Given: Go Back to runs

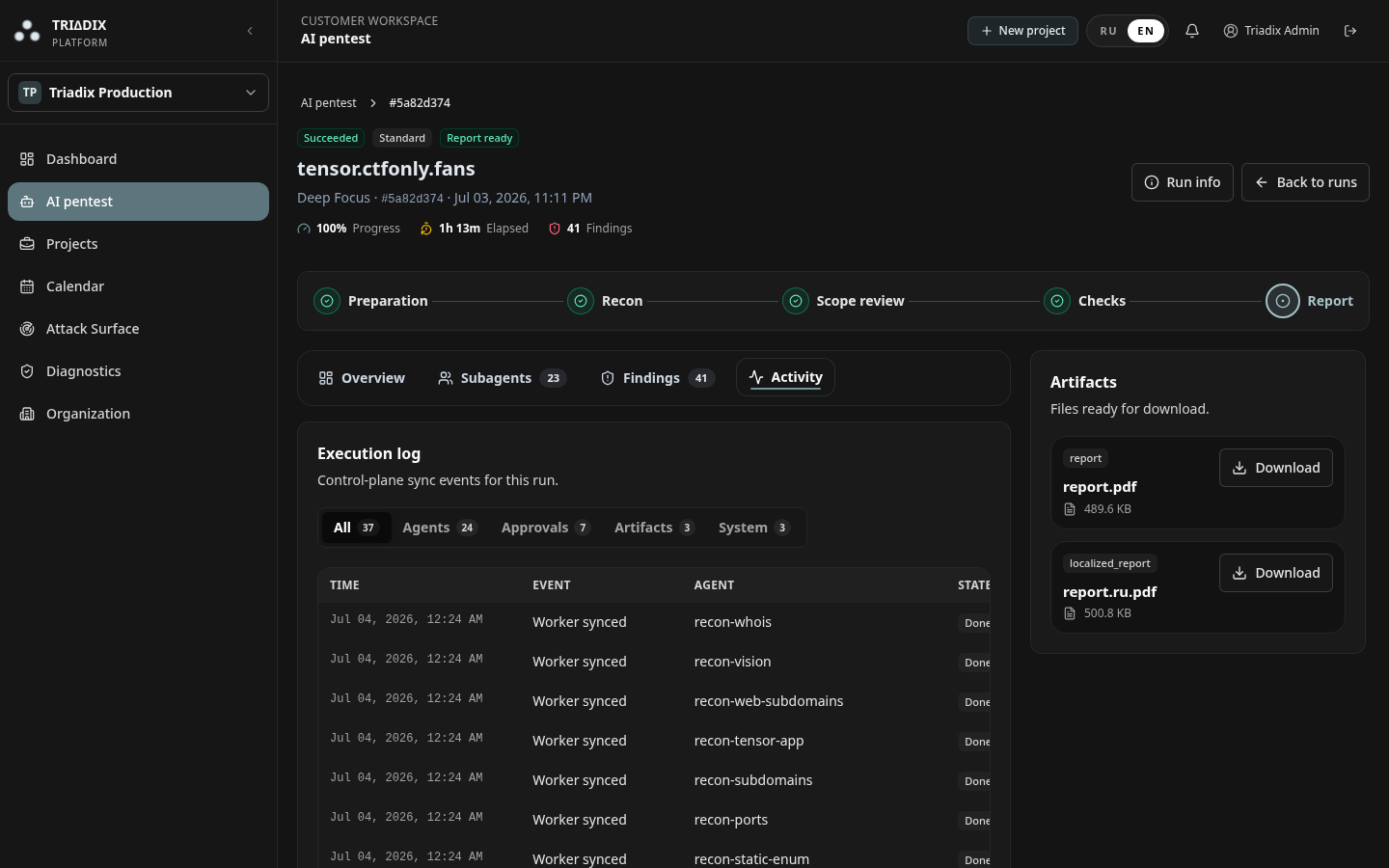Looking at the screenshot, I should pos(1305,182).
